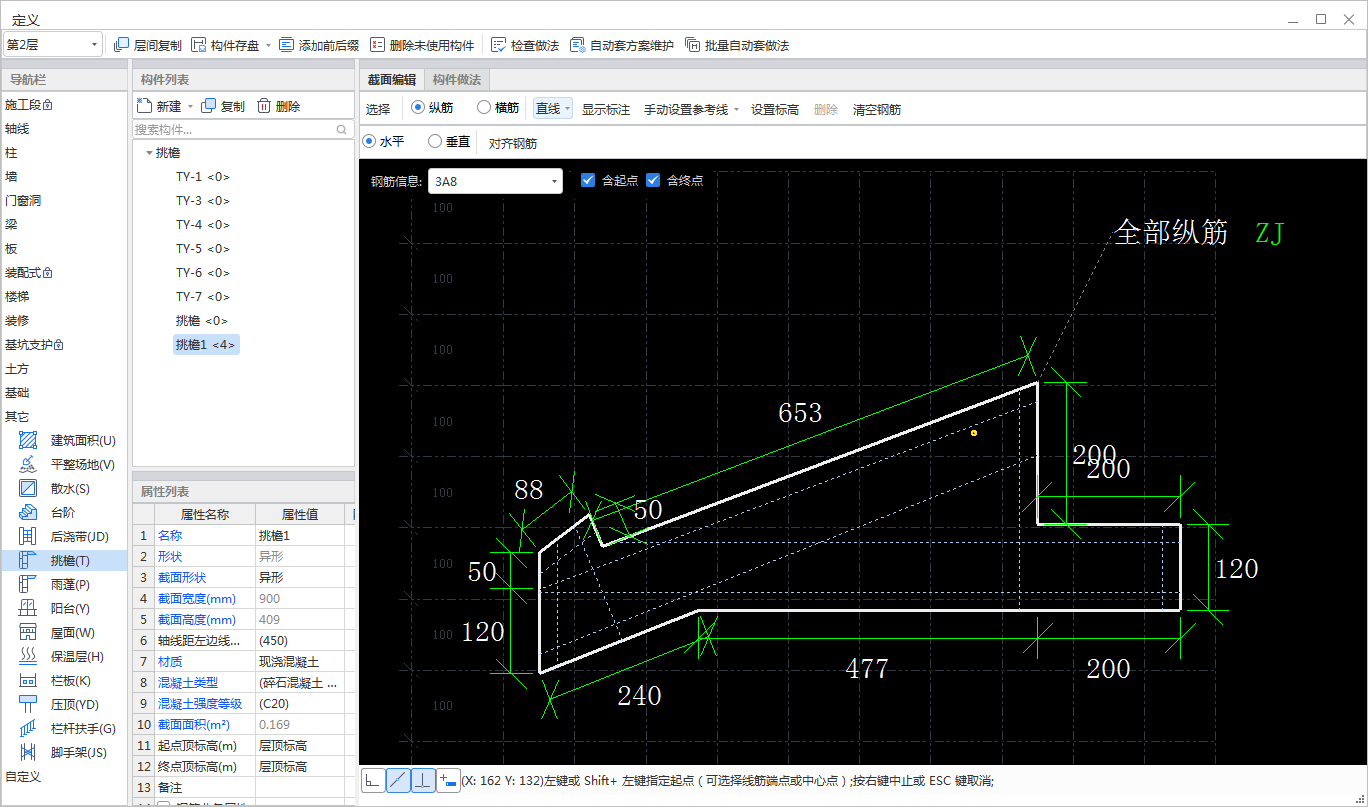This screenshot has height=807, width=1368.
Task: Select the 阳台(Y) icon
Action: pos(29,608)
